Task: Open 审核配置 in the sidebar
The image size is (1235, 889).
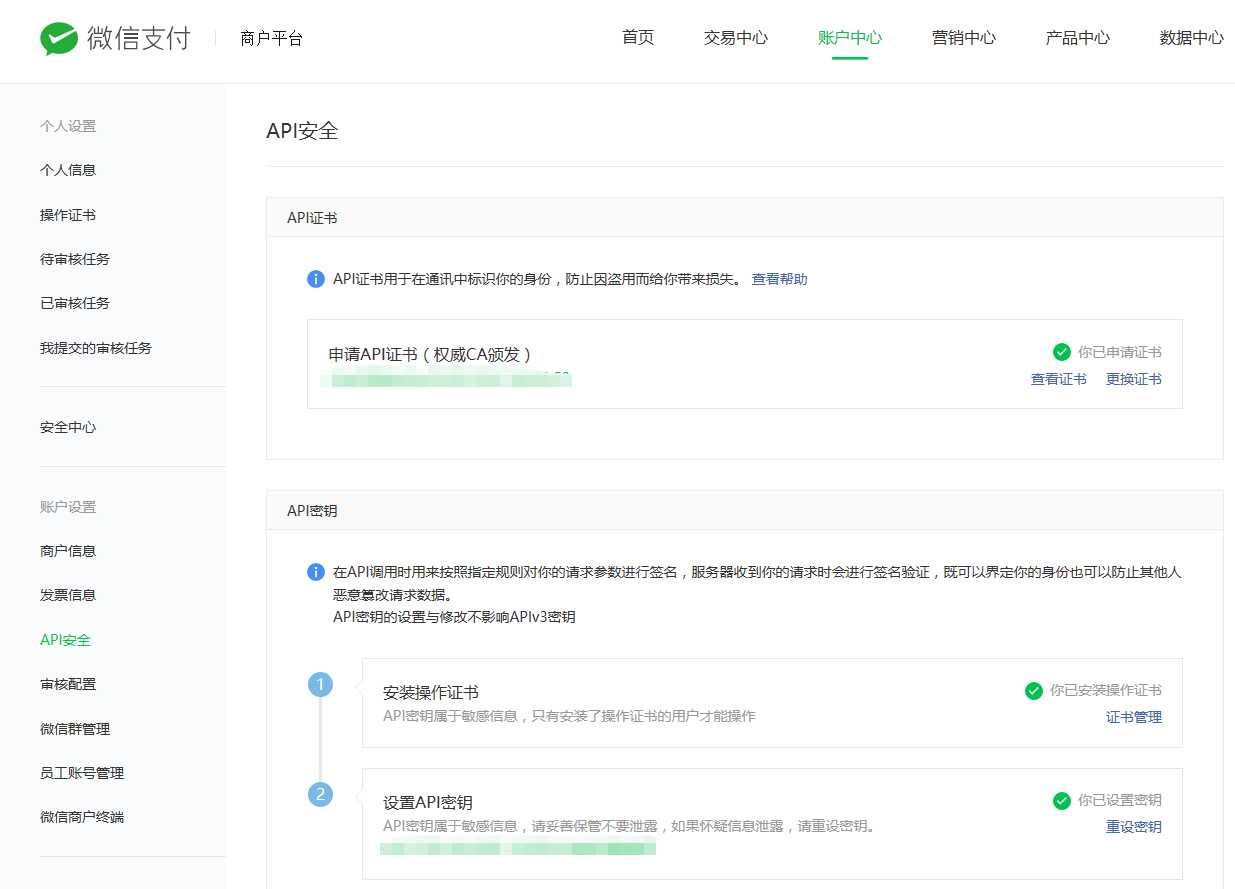Action: [x=68, y=684]
